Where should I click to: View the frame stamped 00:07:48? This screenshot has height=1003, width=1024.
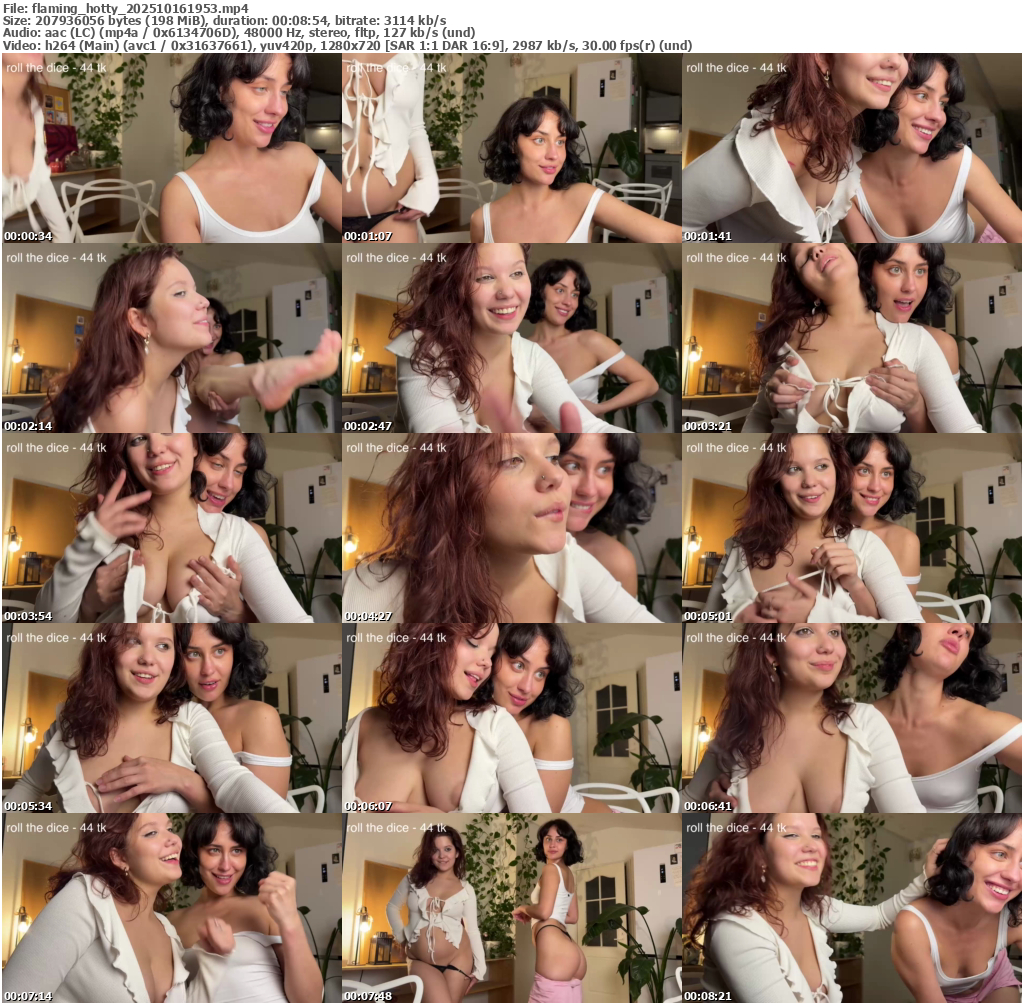click(512, 908)
